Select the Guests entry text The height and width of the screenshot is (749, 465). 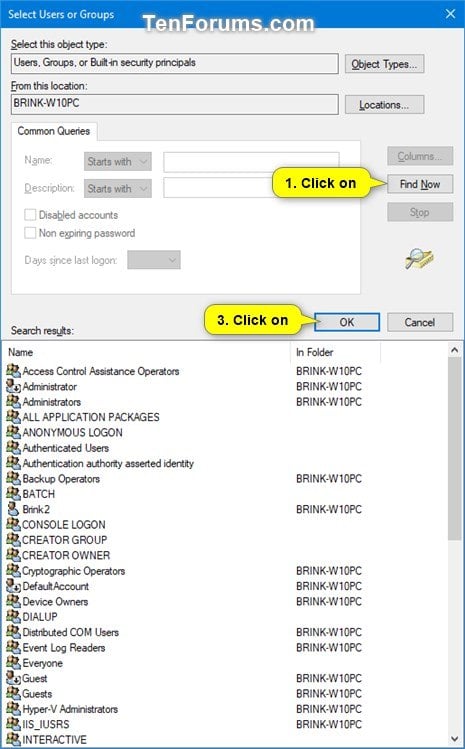37,694
